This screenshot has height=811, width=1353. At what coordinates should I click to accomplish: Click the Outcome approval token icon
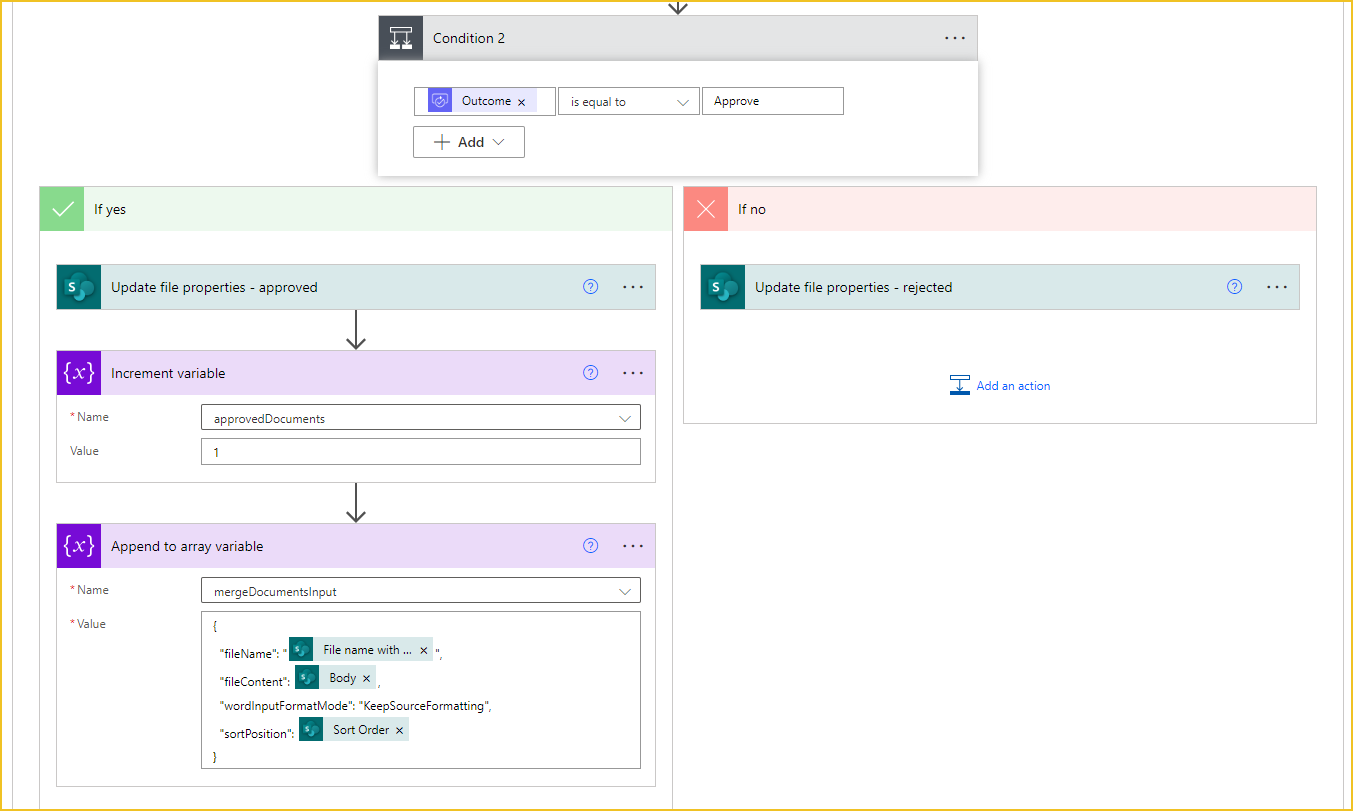440,101
